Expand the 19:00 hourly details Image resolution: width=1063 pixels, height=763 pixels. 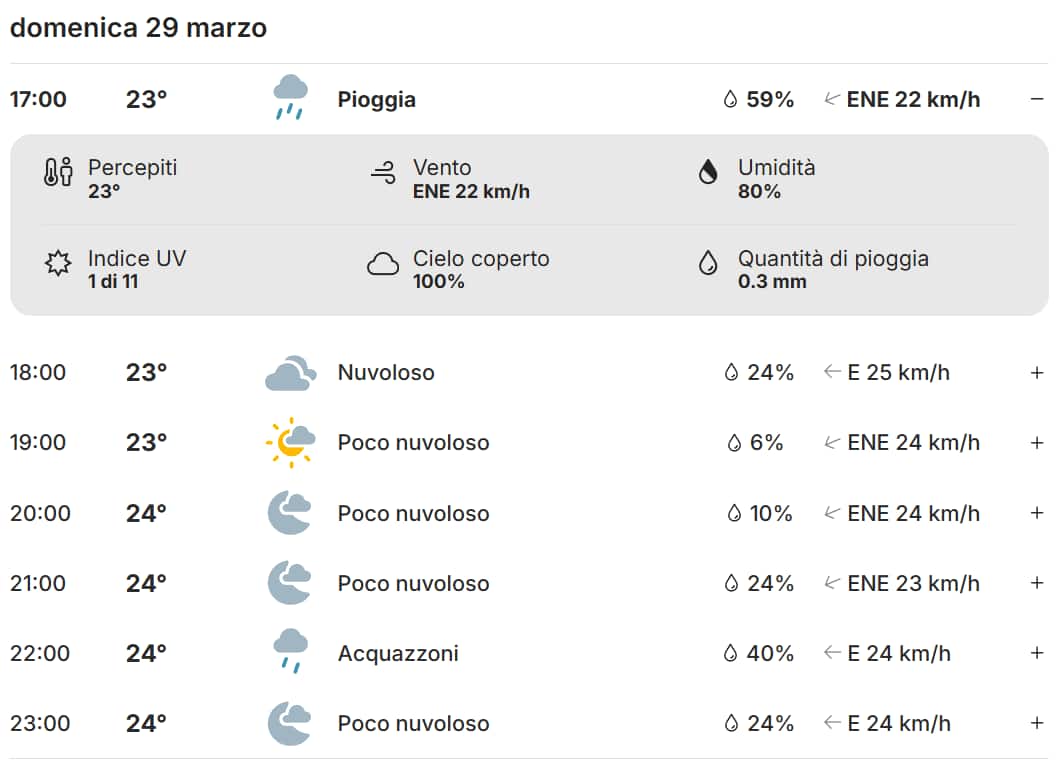tap(1037, 443)
